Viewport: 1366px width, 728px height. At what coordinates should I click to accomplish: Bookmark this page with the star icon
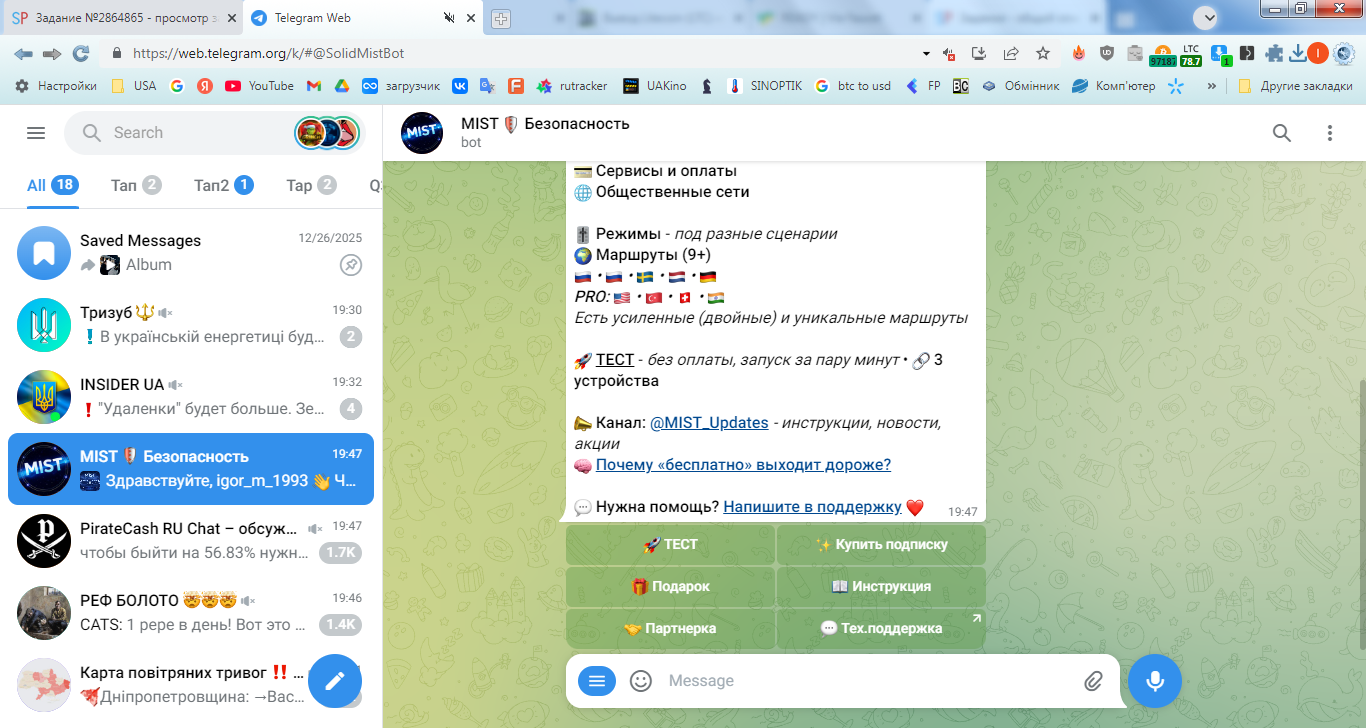click(x=1043, y=53)
